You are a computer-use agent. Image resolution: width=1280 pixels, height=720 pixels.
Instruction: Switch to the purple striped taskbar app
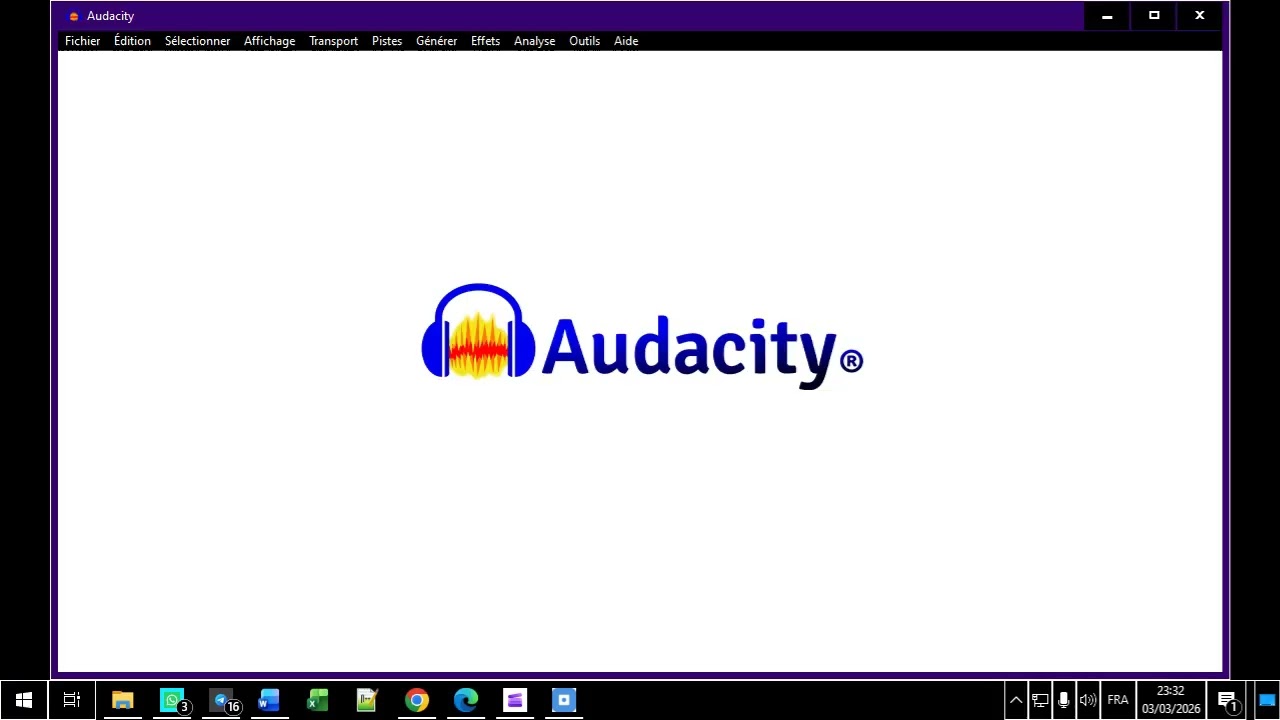[x=515, y=700]
